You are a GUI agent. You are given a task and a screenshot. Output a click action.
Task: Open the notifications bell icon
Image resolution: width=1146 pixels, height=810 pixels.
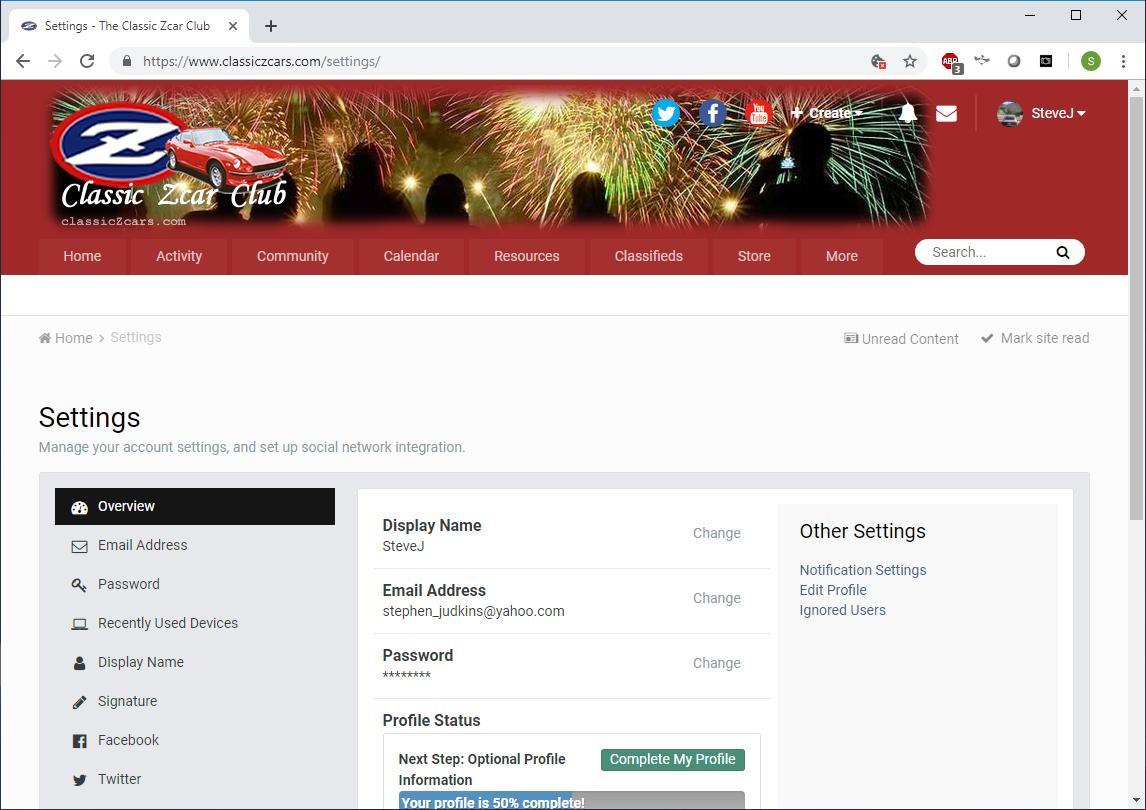[908, 113]
